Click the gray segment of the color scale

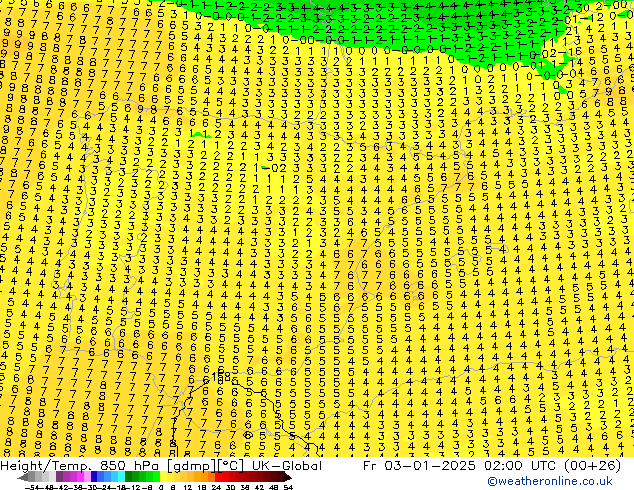(38, 477)
